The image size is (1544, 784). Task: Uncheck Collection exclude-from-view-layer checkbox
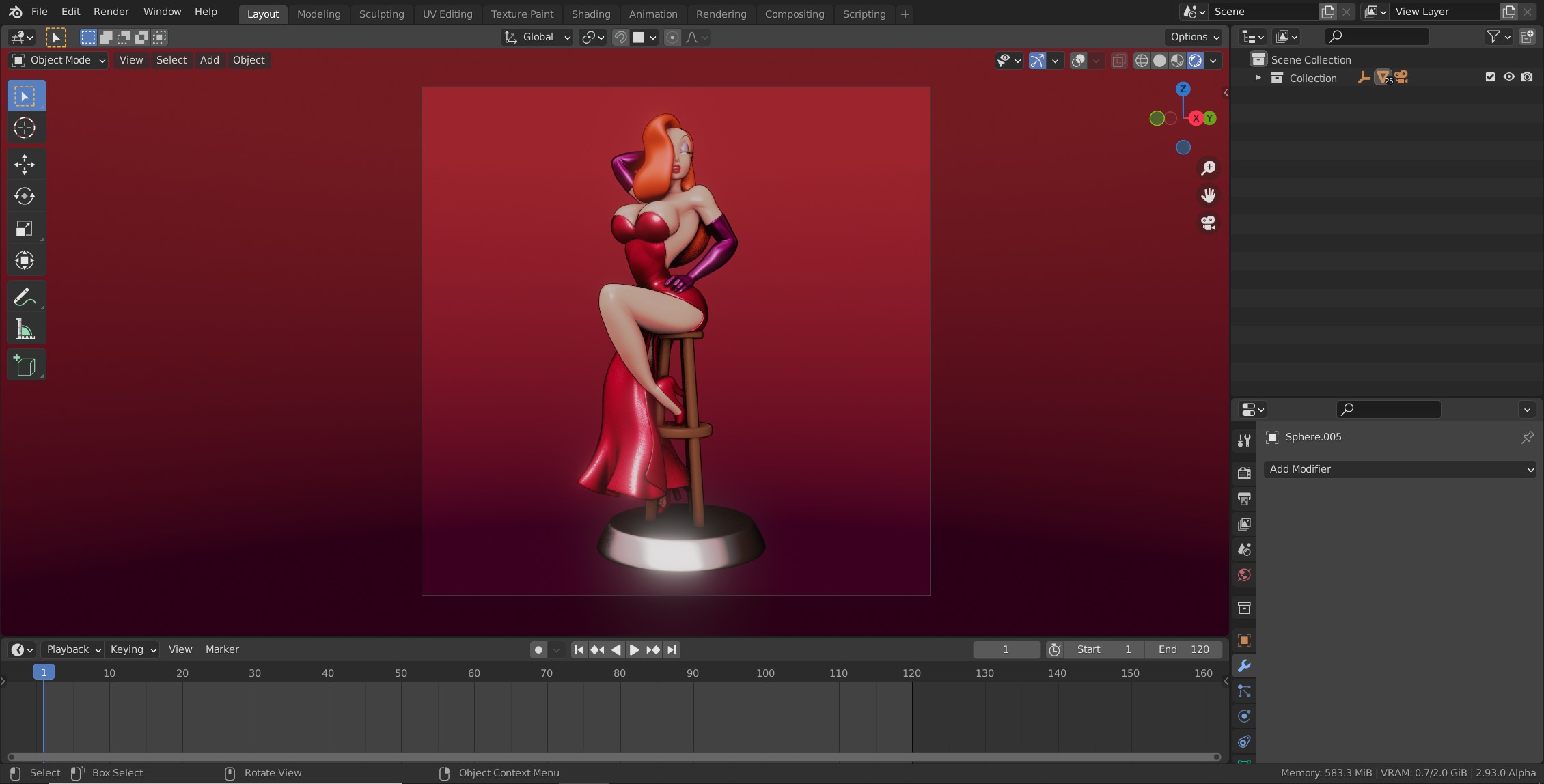(x=1490, y=77)
